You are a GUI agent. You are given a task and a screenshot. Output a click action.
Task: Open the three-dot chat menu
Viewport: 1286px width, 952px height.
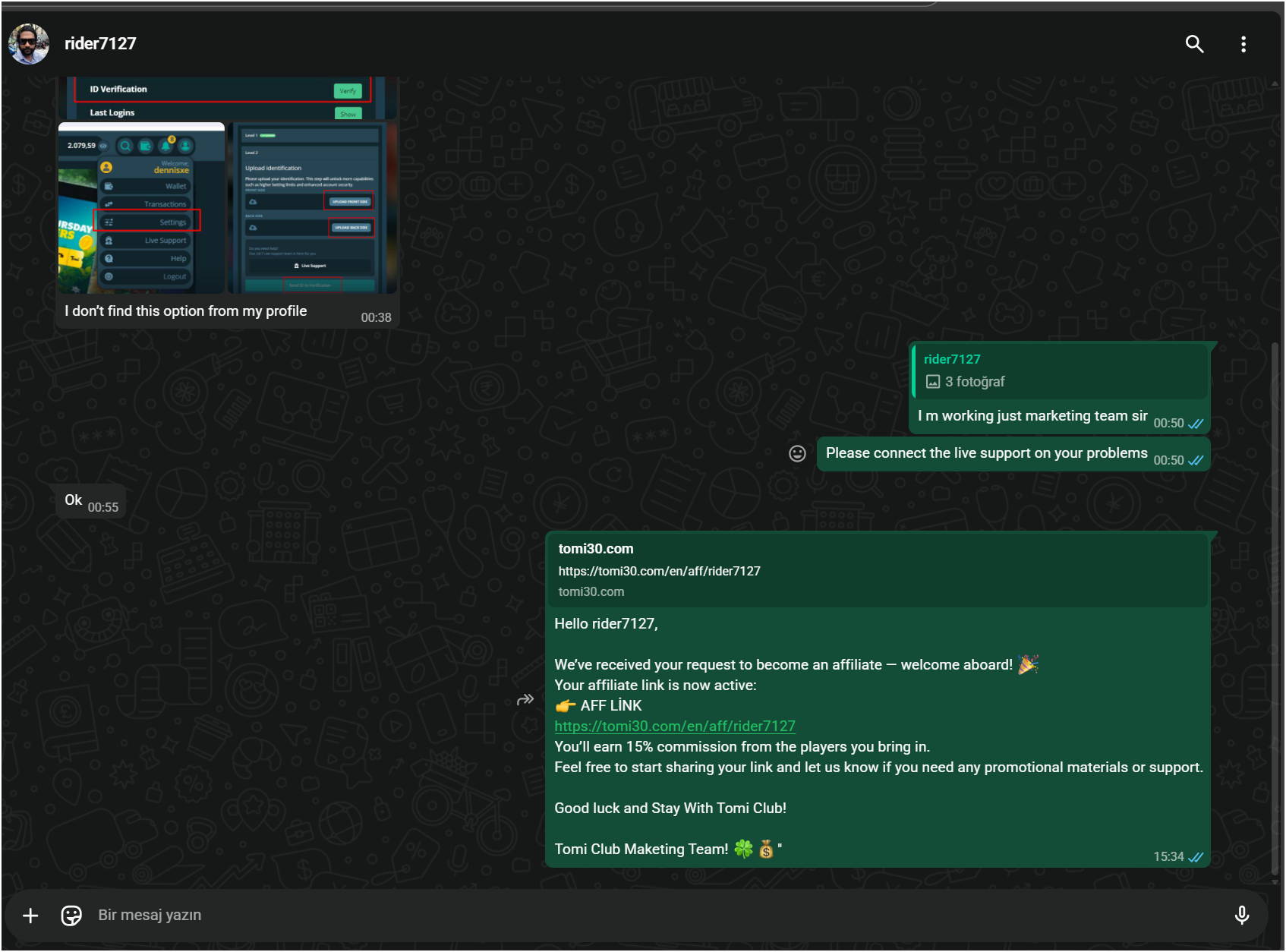[1243, 44]
